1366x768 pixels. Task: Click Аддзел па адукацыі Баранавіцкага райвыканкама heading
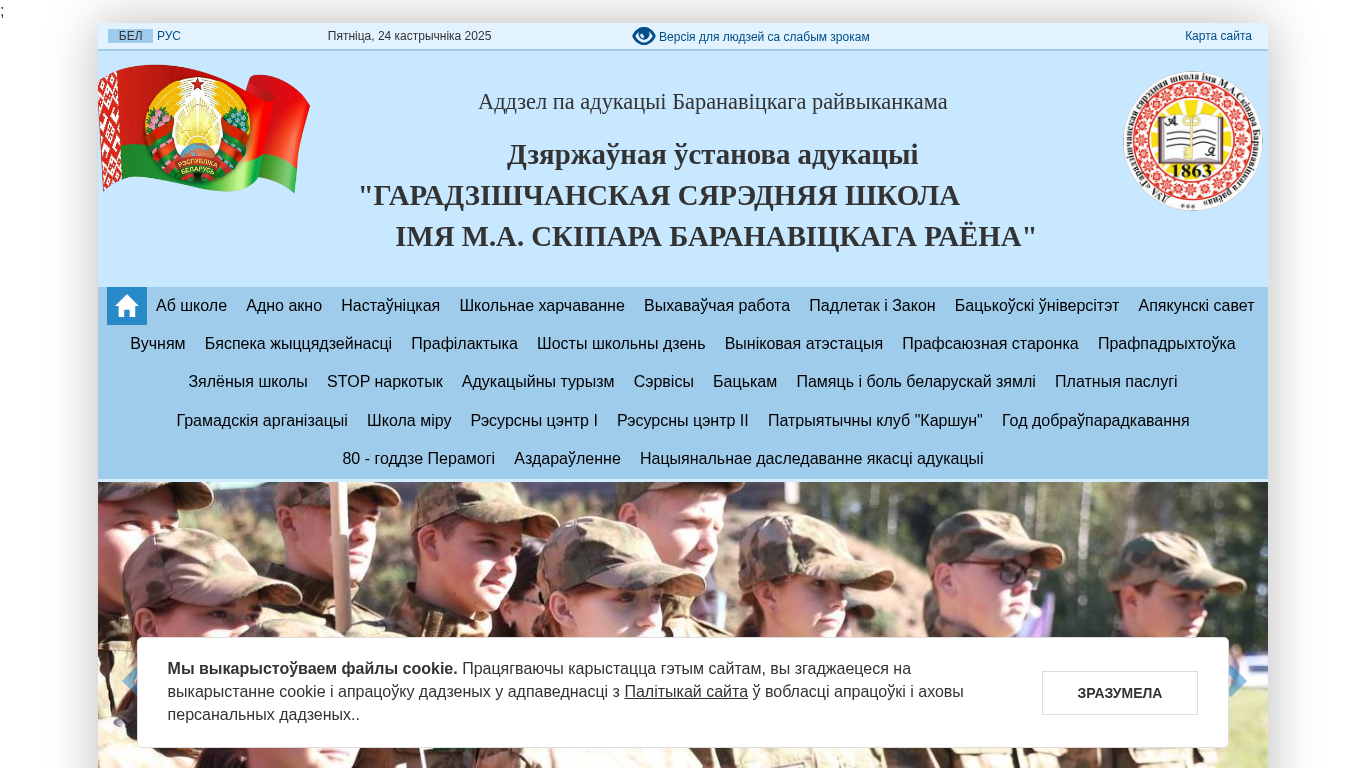[713, 102]
